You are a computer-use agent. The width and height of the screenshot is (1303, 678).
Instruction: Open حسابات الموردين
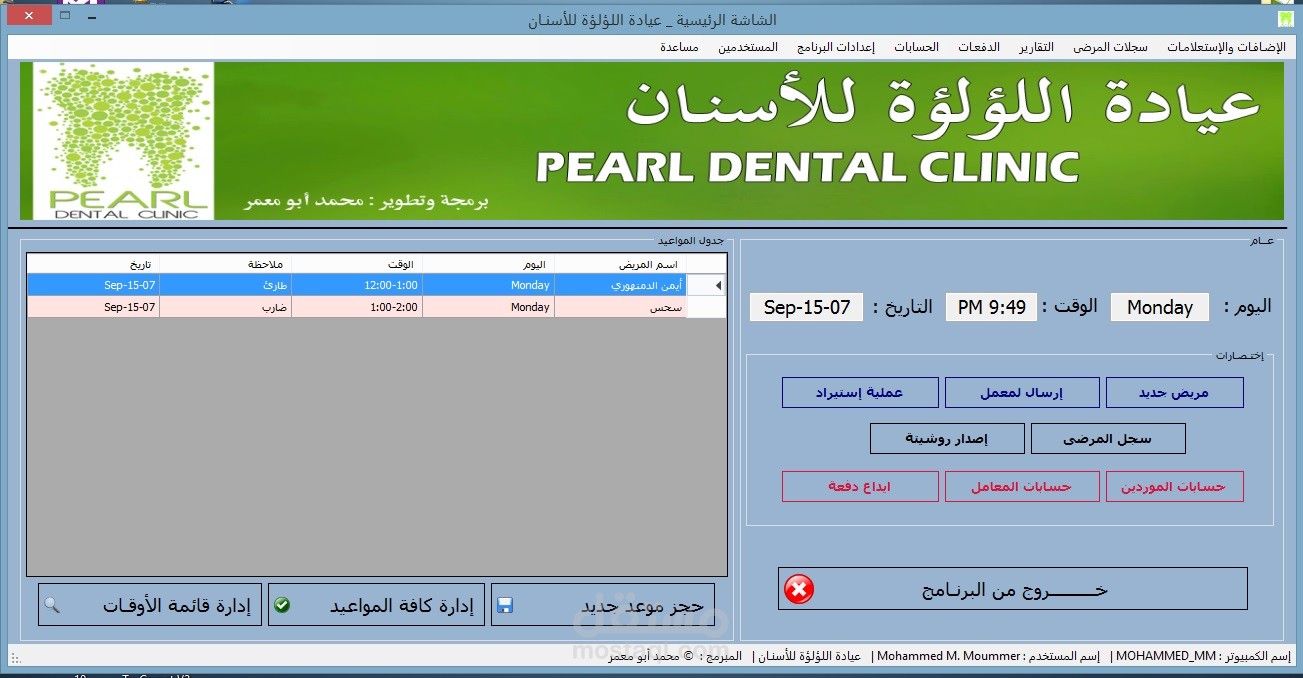(1174, 486)
